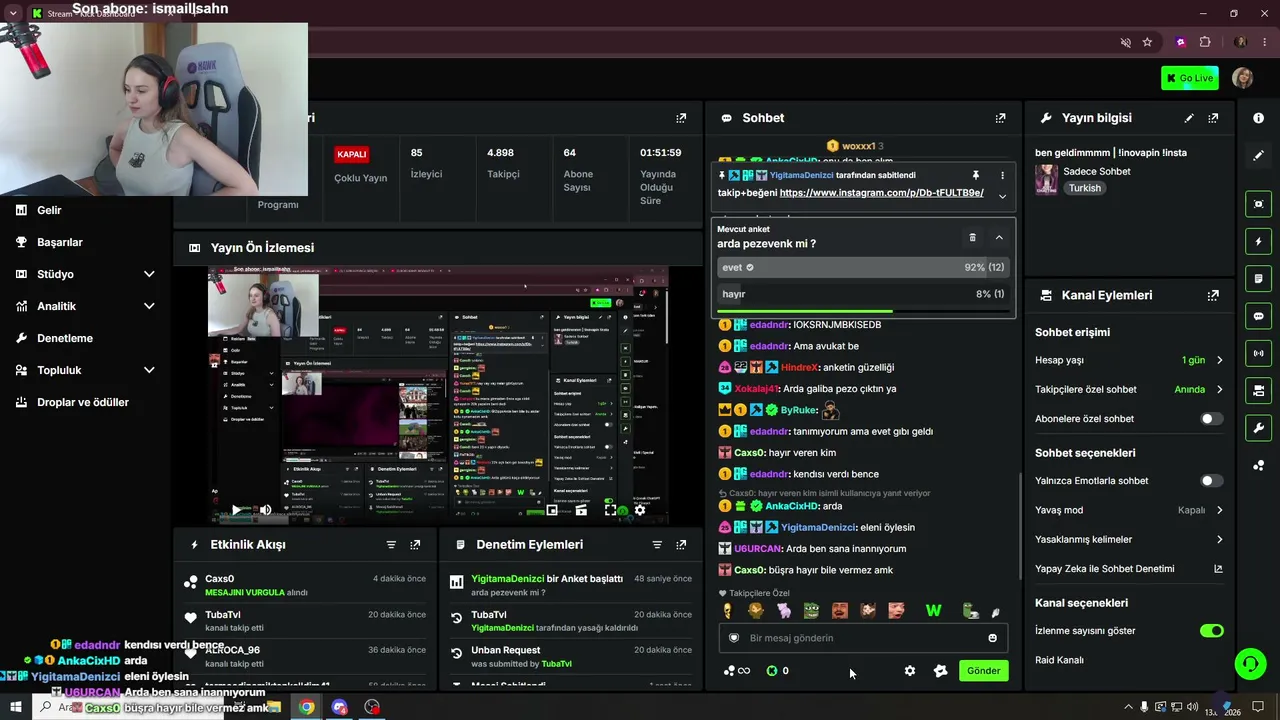Open Windows notification center

tap(1258, 707)
